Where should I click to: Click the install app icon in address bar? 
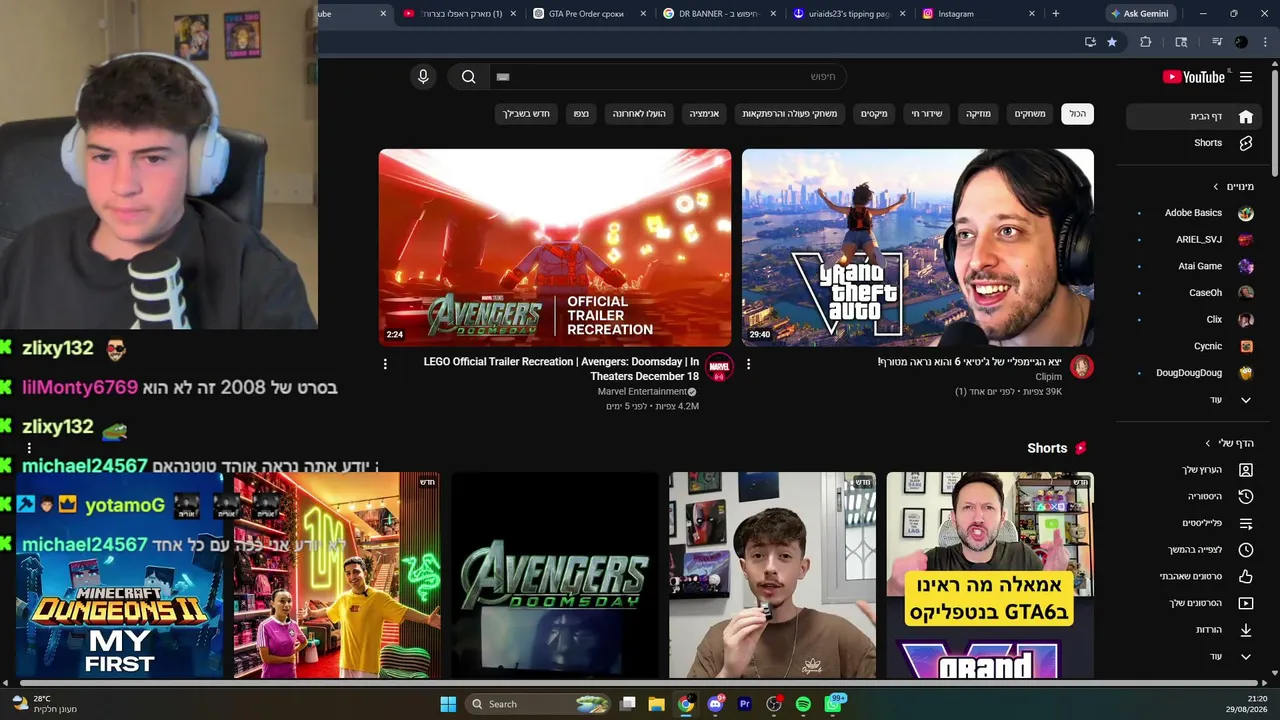coord(1090,42)
